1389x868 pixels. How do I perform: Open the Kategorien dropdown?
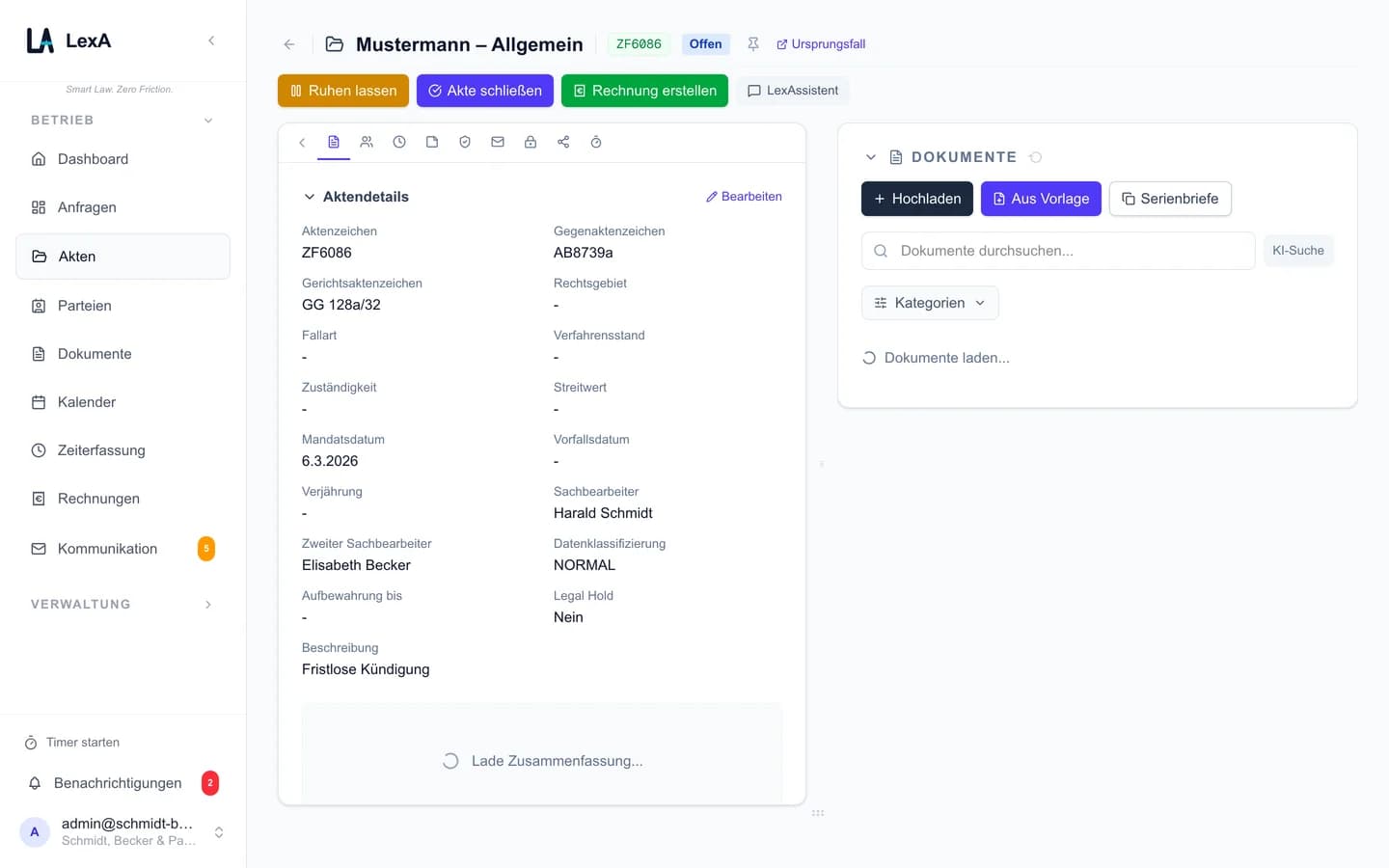point(930,303)
